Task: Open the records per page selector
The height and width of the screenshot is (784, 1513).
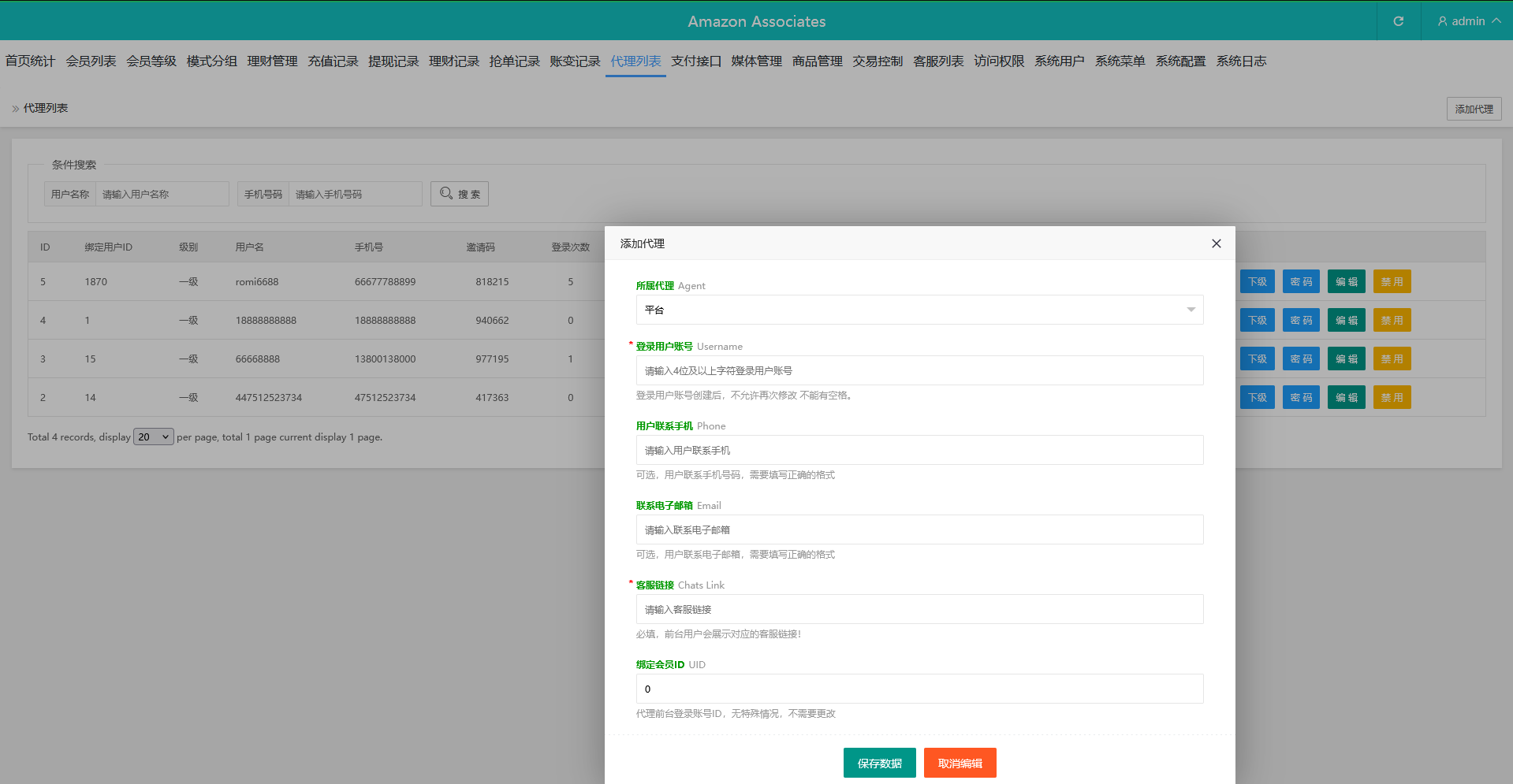Action: click(154, 437)
